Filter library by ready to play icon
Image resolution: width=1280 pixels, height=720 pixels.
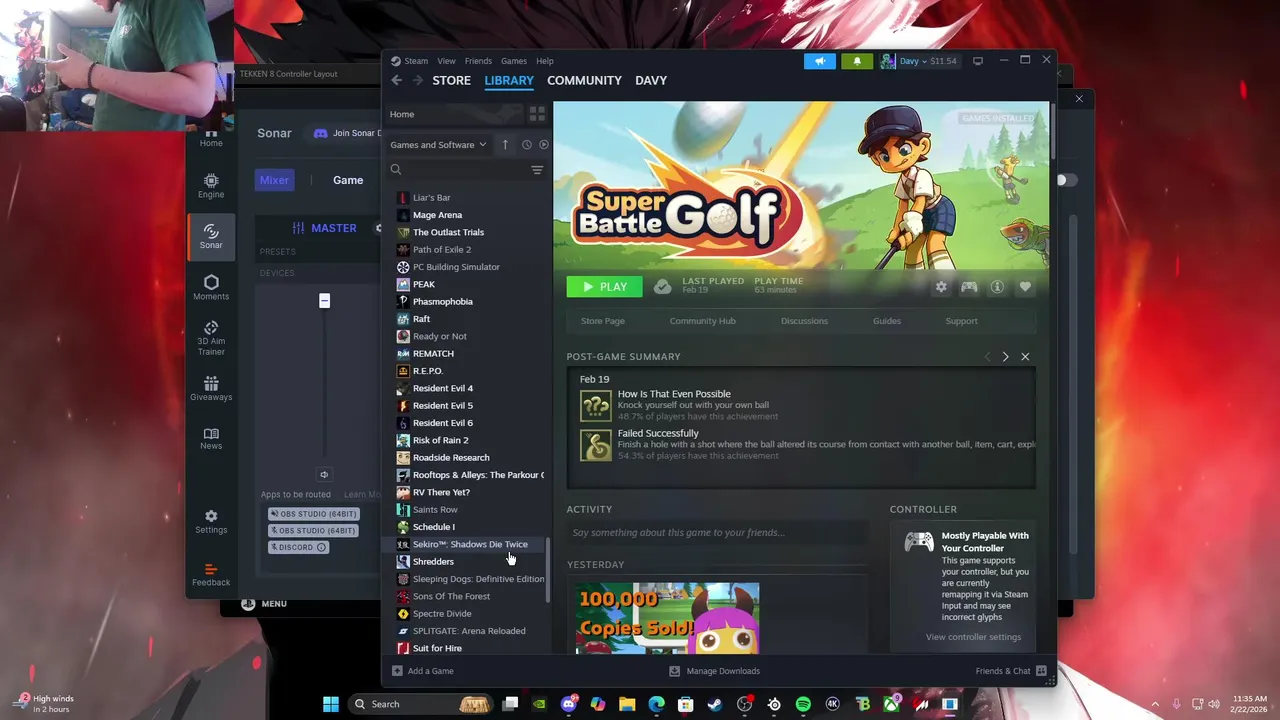tap(544, 145)
